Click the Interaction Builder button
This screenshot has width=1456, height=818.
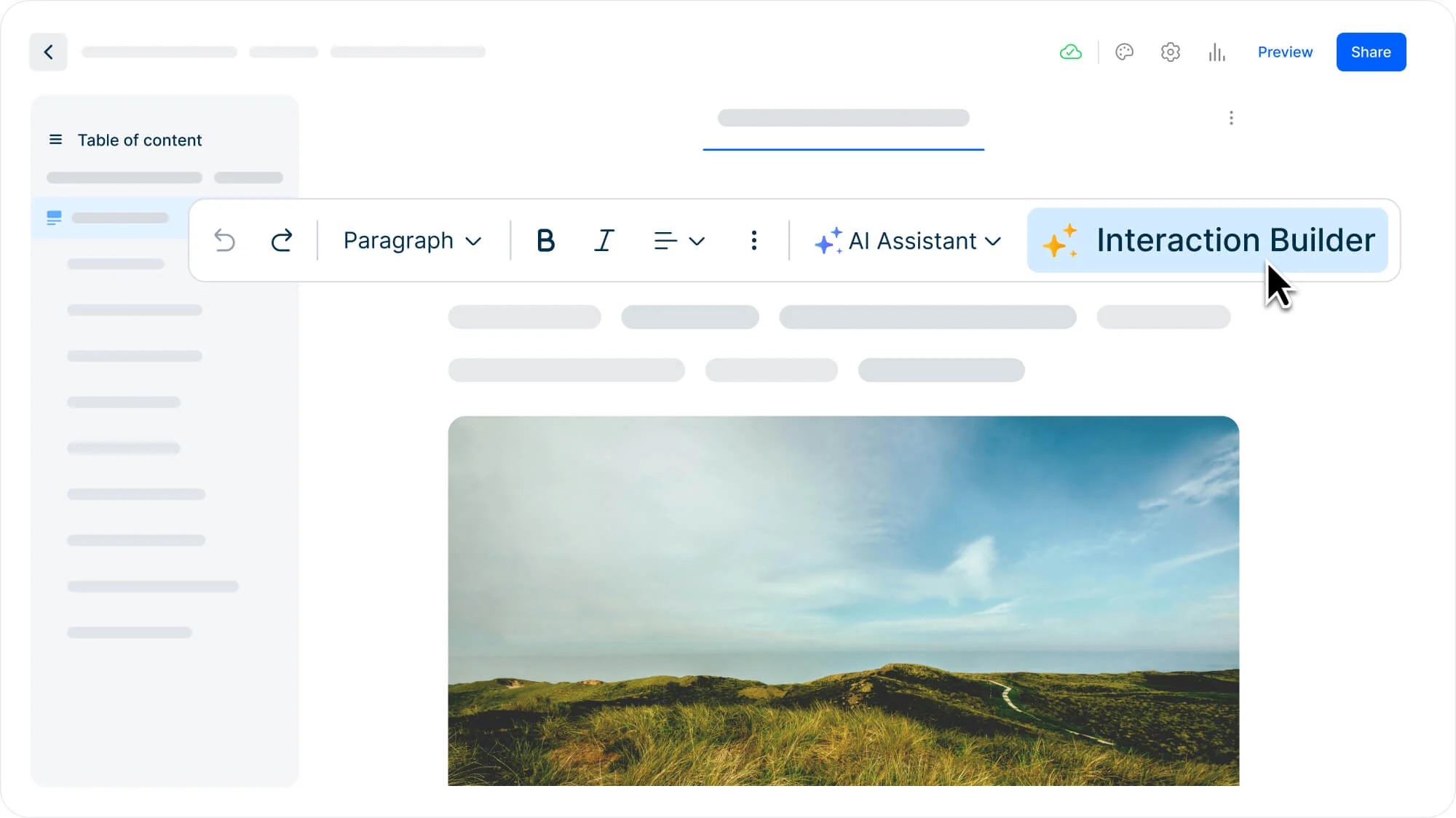coord(1207,240)
